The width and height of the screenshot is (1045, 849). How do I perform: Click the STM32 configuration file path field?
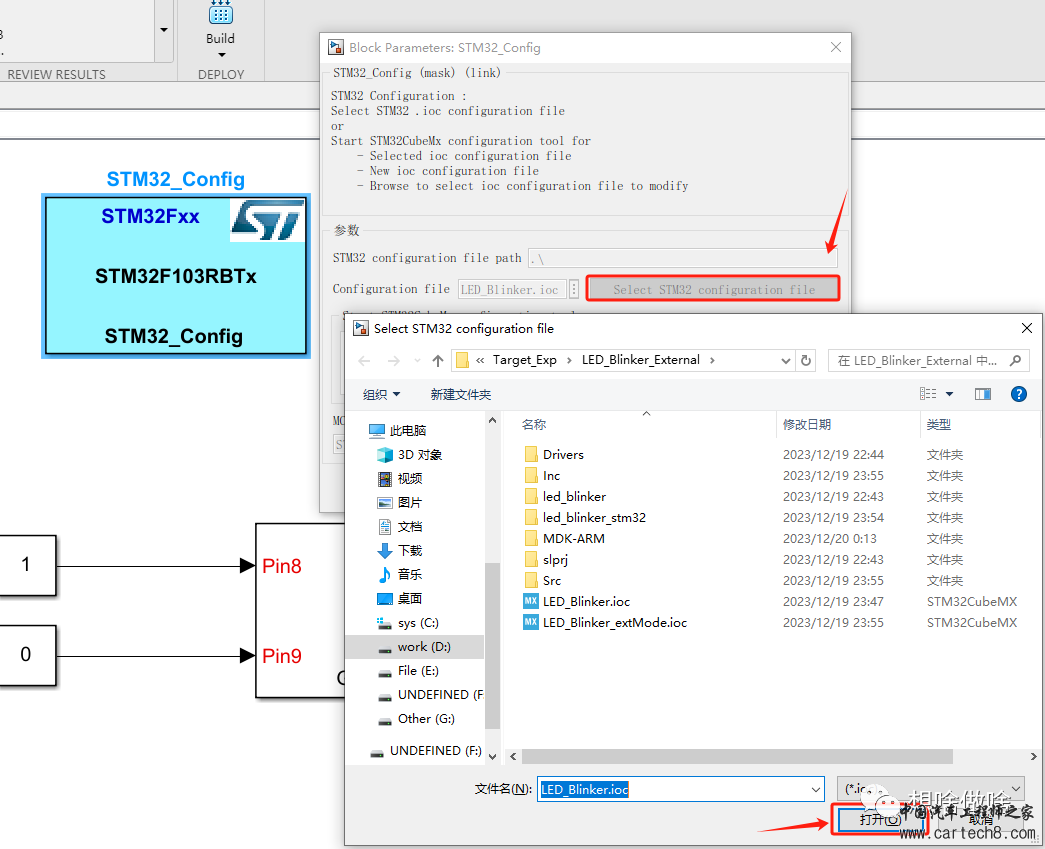tap(682, 259)
